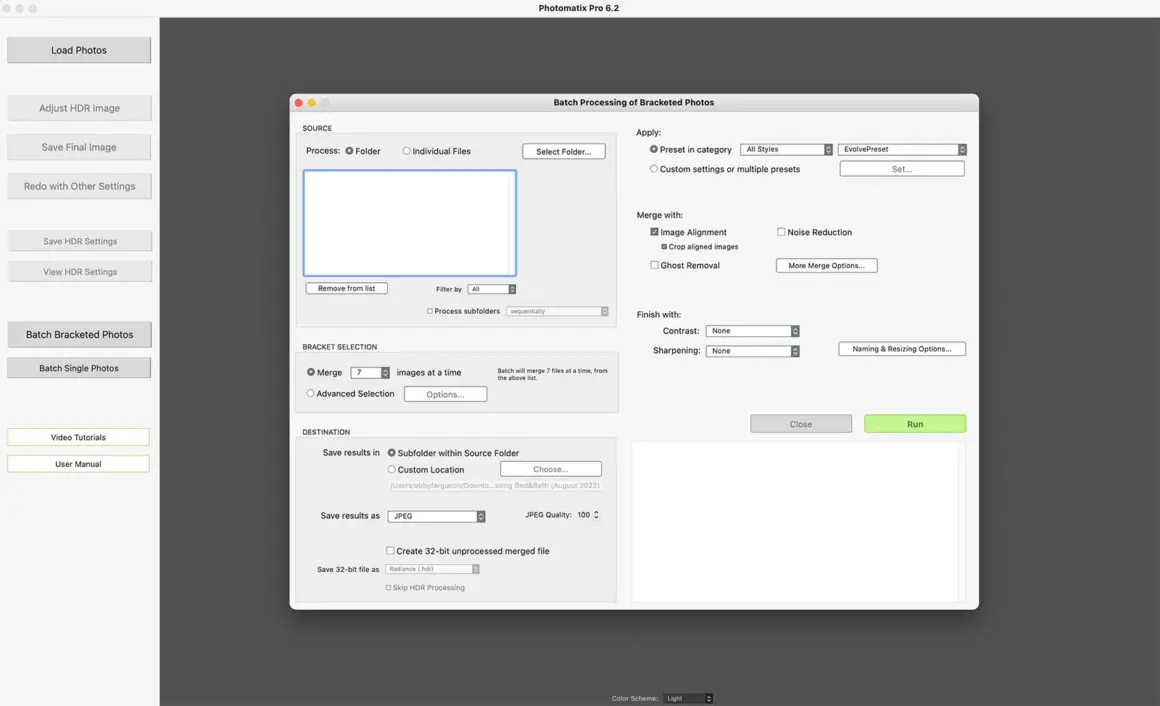Enable Process subfolders checkbox
Screen dimensions: 1160x706
[430, 312]
